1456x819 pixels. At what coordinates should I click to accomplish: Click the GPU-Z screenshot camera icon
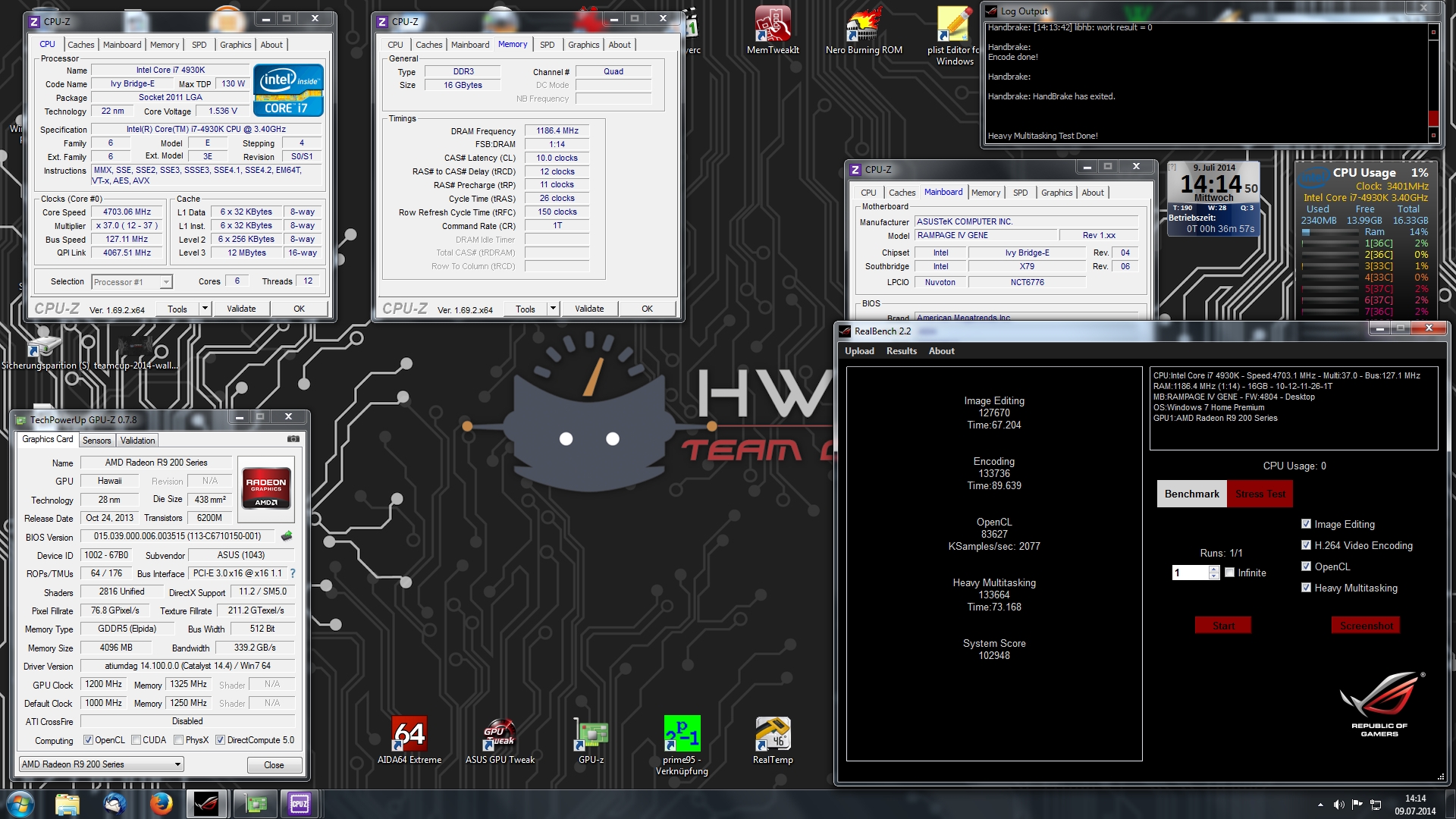[x=293, y=439]
